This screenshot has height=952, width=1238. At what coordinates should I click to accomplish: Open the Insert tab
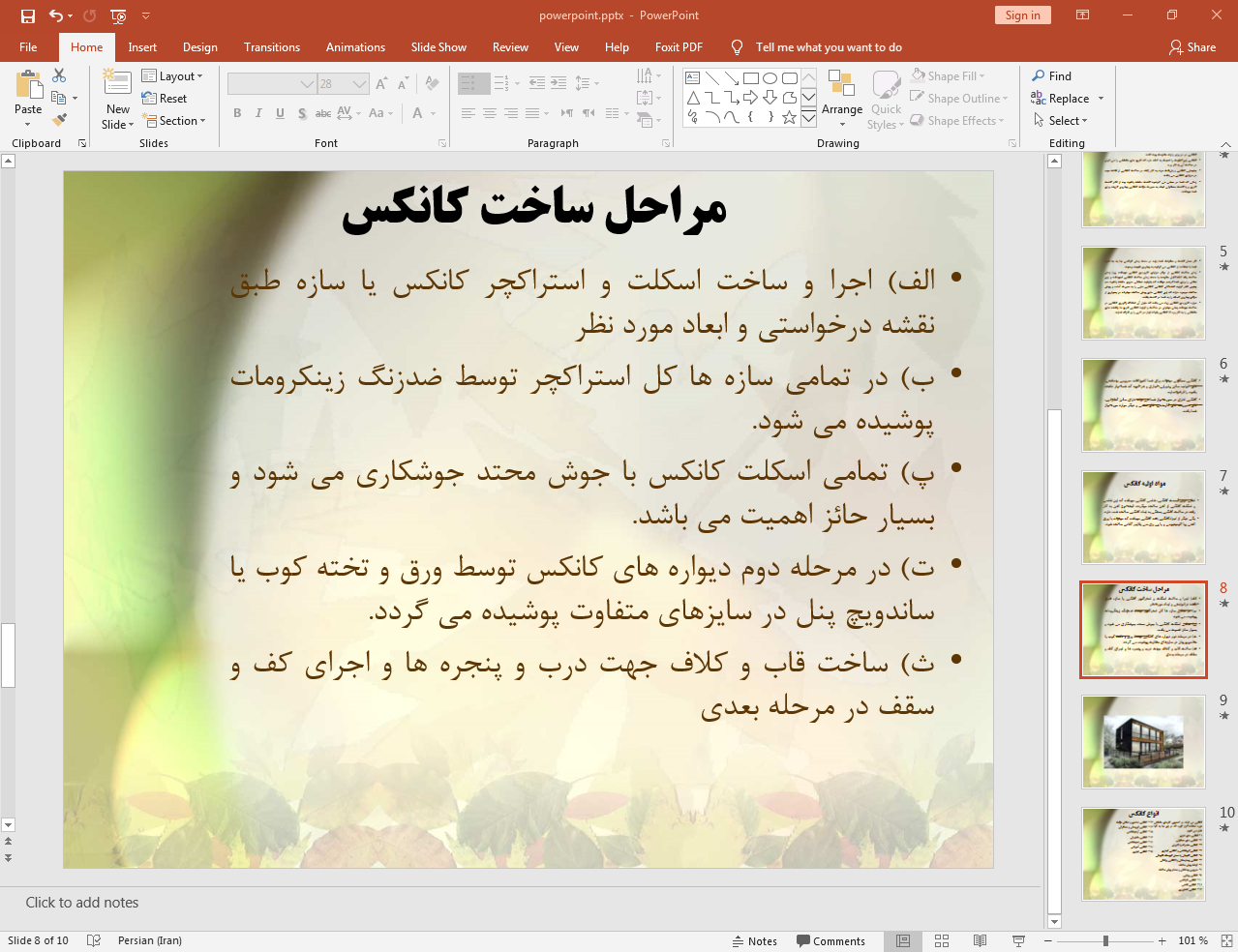coord(142,46)
